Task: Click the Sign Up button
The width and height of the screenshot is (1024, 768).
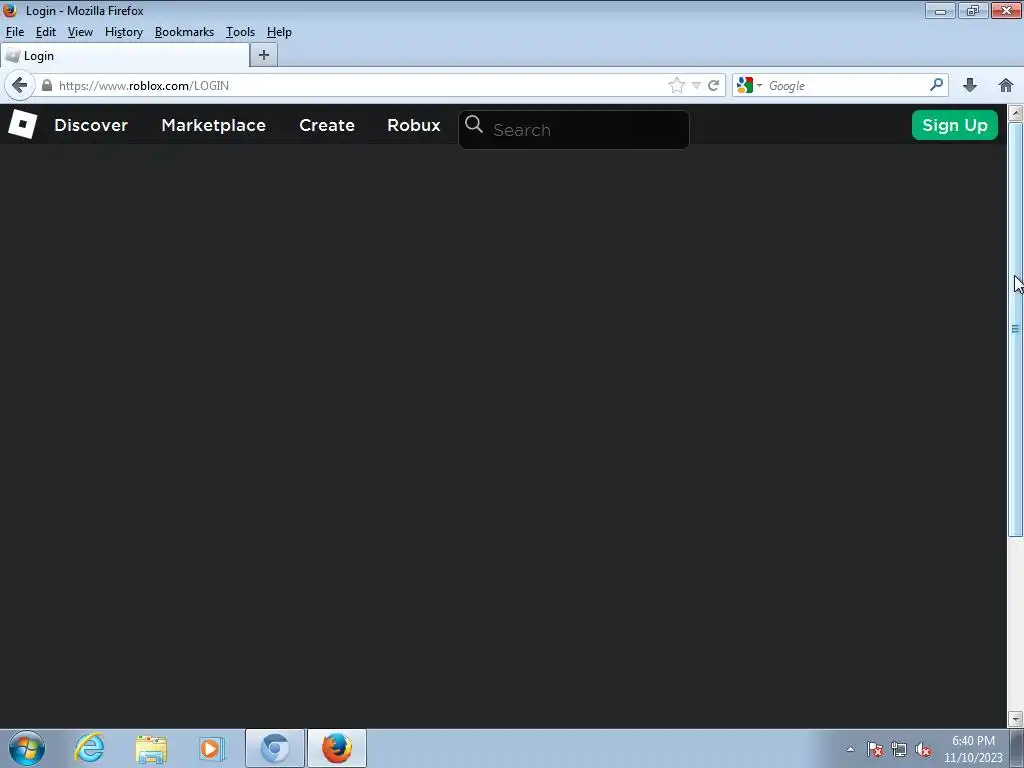Action: pos(955,125)
